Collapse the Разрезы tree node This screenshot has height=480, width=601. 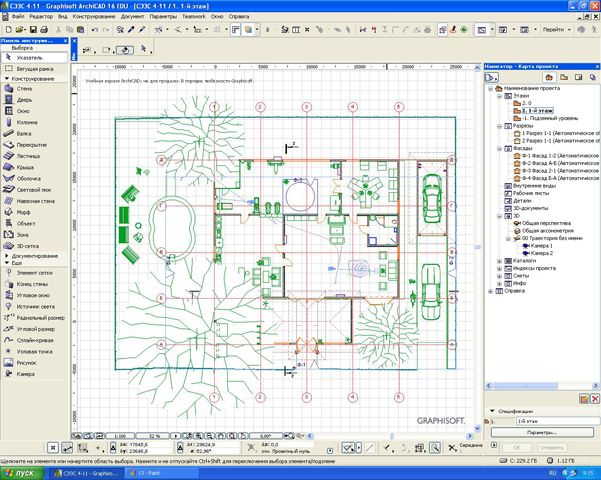point(499,126)
